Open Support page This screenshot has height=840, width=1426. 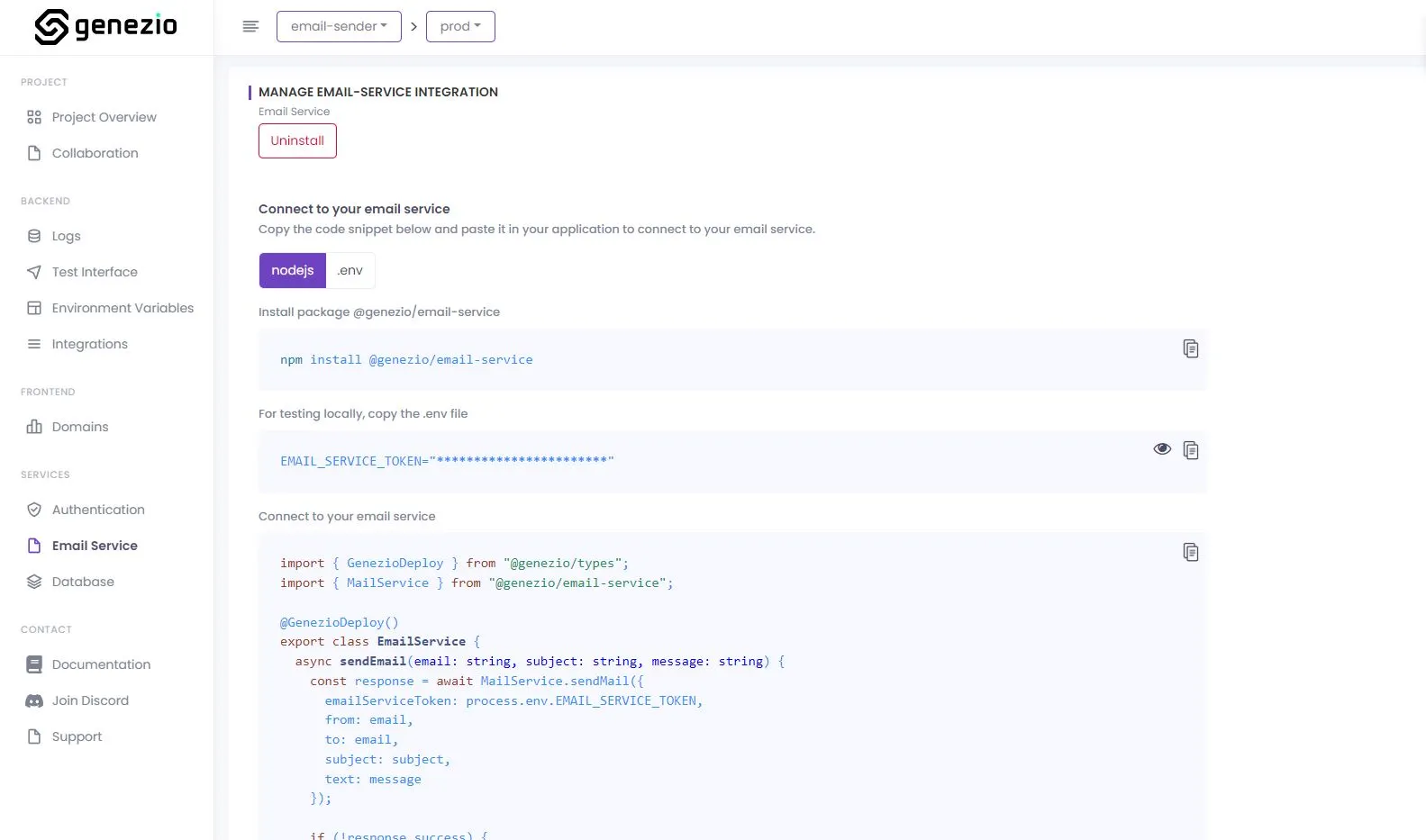(77, 736)
